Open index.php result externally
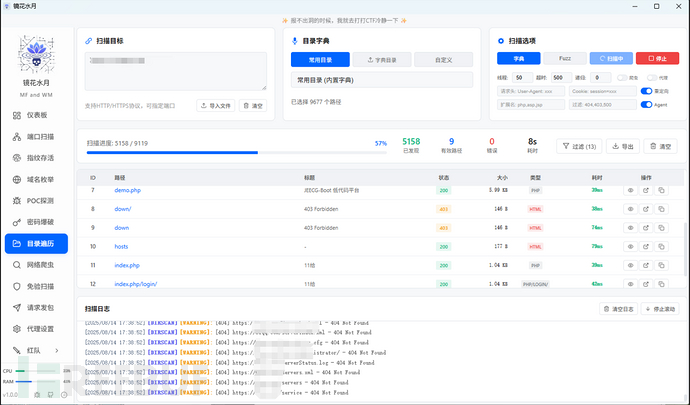Image resolution: width=690 pixels, height=405 pixels. point(646,265)
